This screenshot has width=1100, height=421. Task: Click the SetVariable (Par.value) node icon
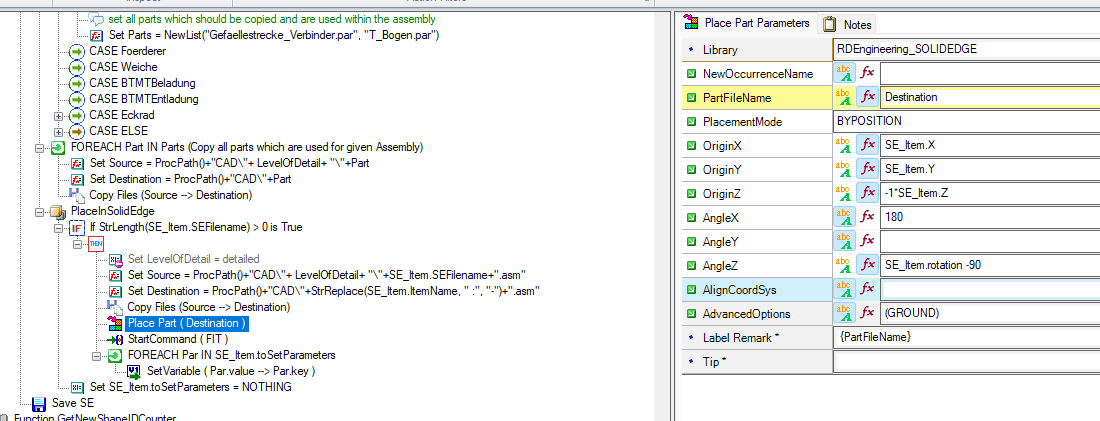point(133,371)
